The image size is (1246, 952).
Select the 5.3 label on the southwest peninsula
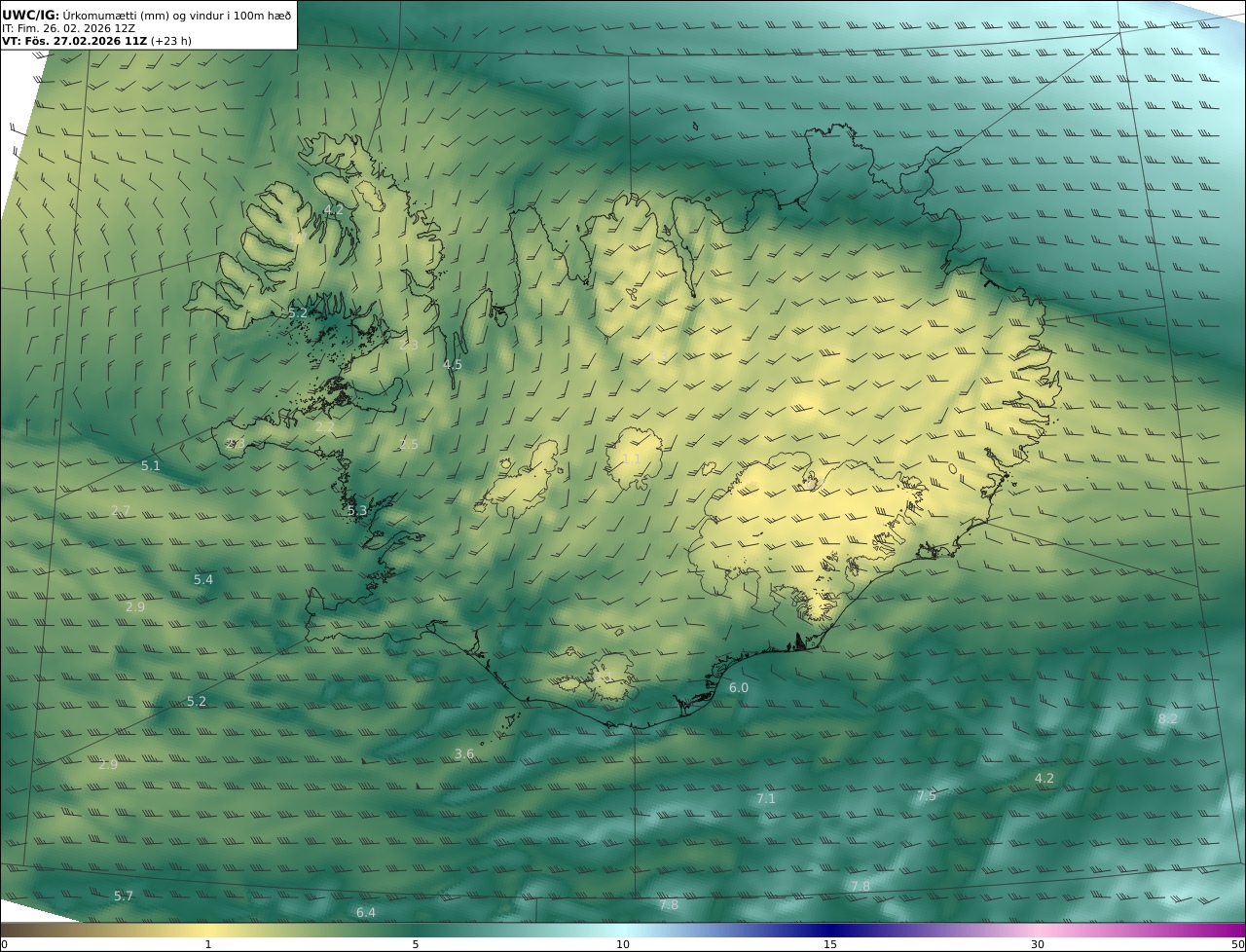pos(357,511)
